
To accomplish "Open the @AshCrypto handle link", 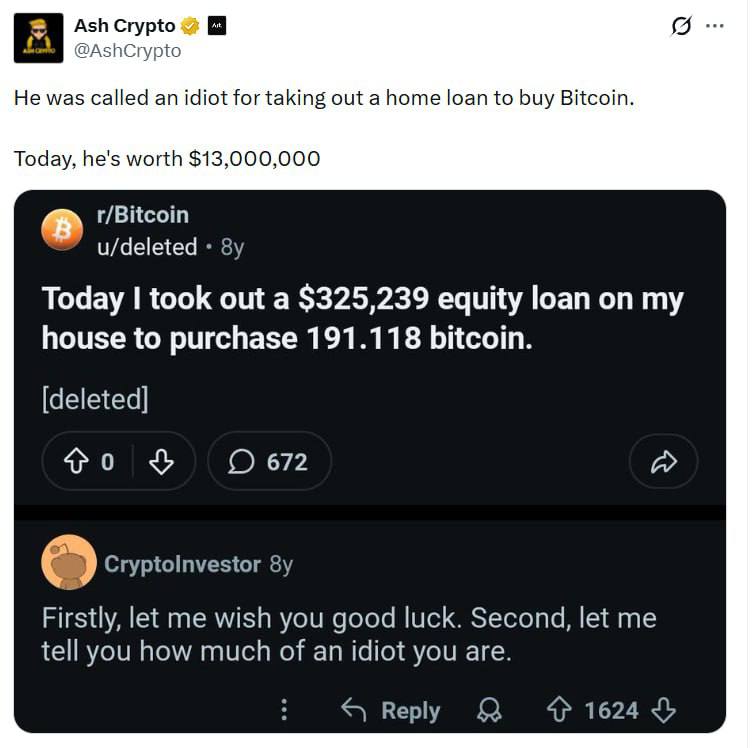I will (128, 50).
